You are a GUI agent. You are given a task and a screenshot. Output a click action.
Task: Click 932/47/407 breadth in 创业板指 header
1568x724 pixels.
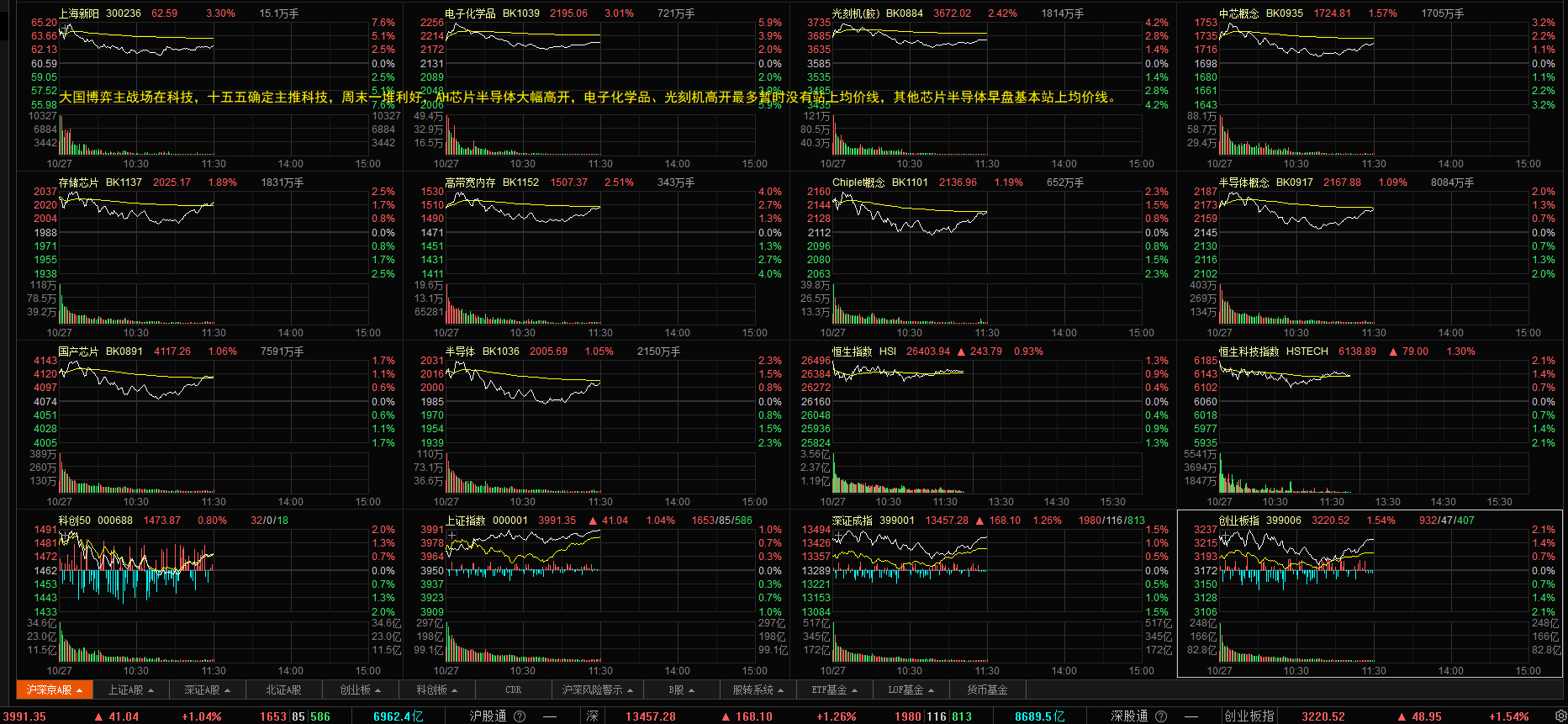[1447, 521]
